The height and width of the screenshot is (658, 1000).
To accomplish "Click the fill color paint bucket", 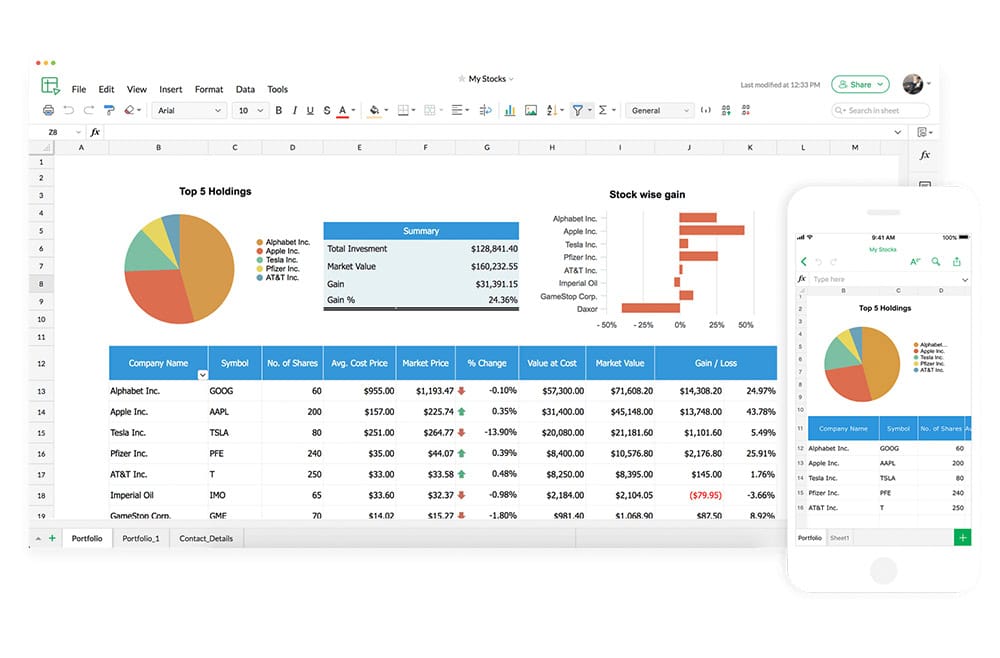I will [374, 111].
